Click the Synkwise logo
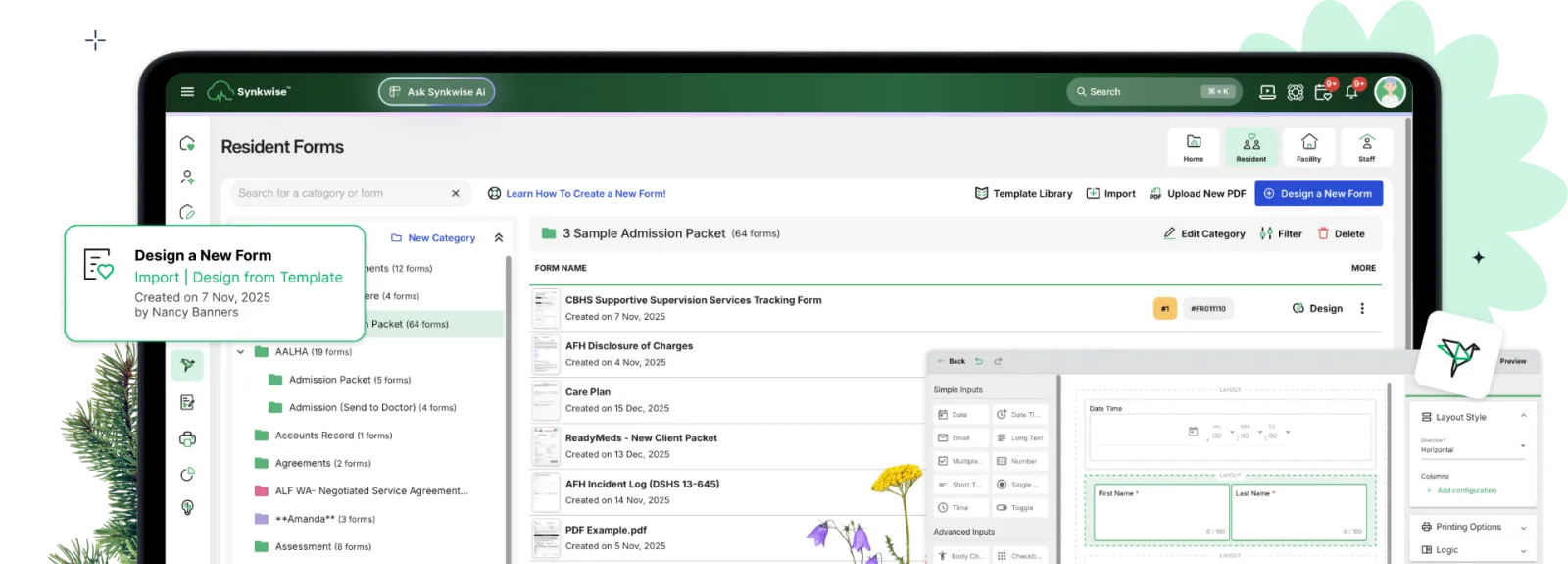The width and height of the screenshot is (1568, 564). pos(249,92)
